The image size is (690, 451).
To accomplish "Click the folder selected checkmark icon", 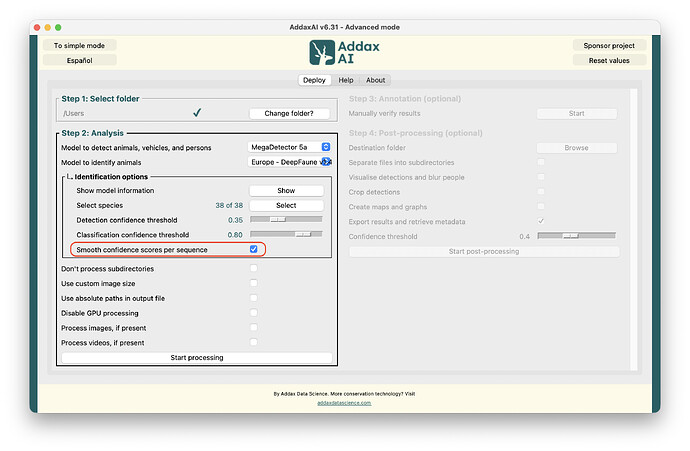I will coord(197,113).
